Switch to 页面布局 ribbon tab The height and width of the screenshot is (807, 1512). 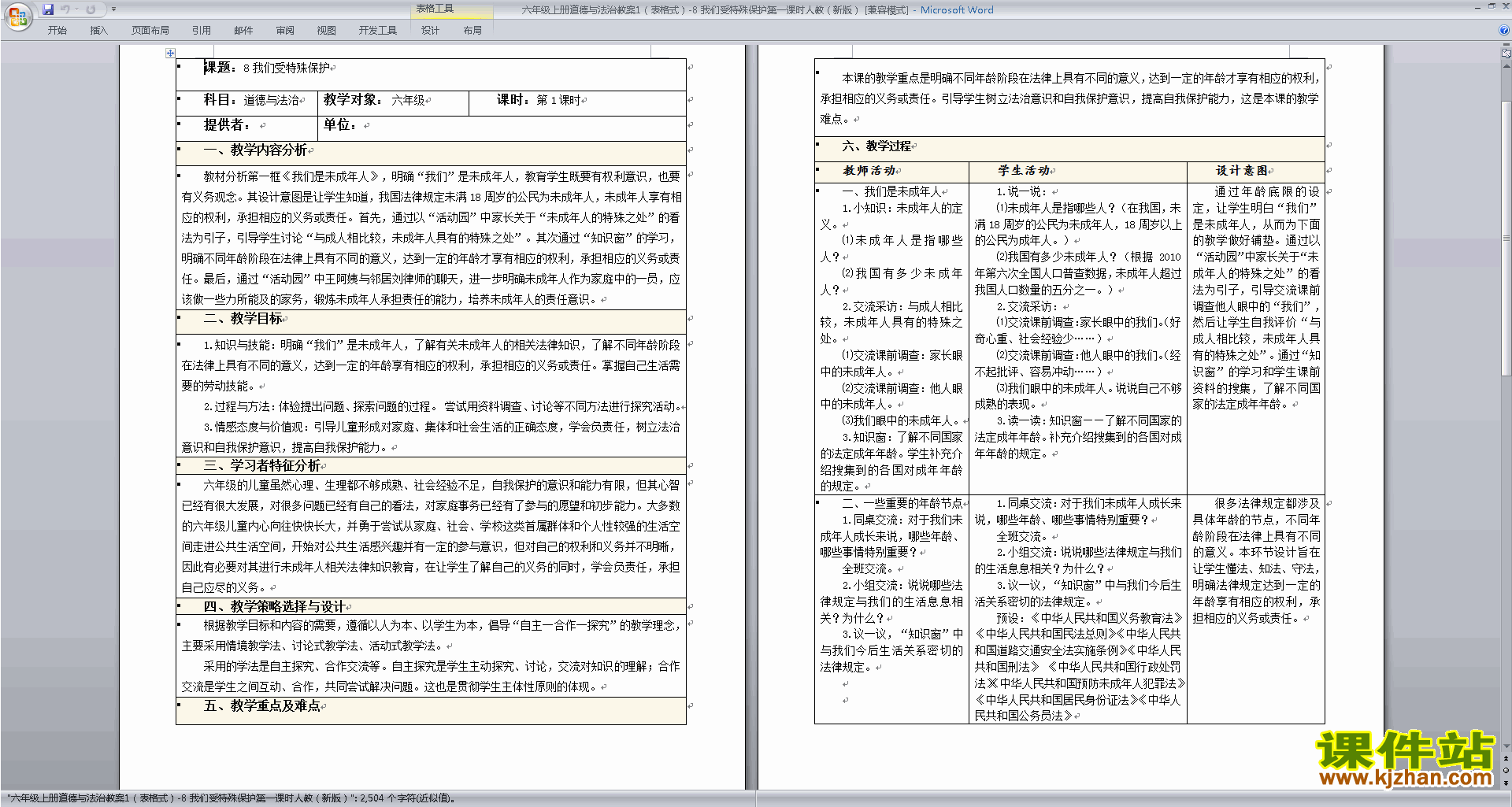[150, 31]
